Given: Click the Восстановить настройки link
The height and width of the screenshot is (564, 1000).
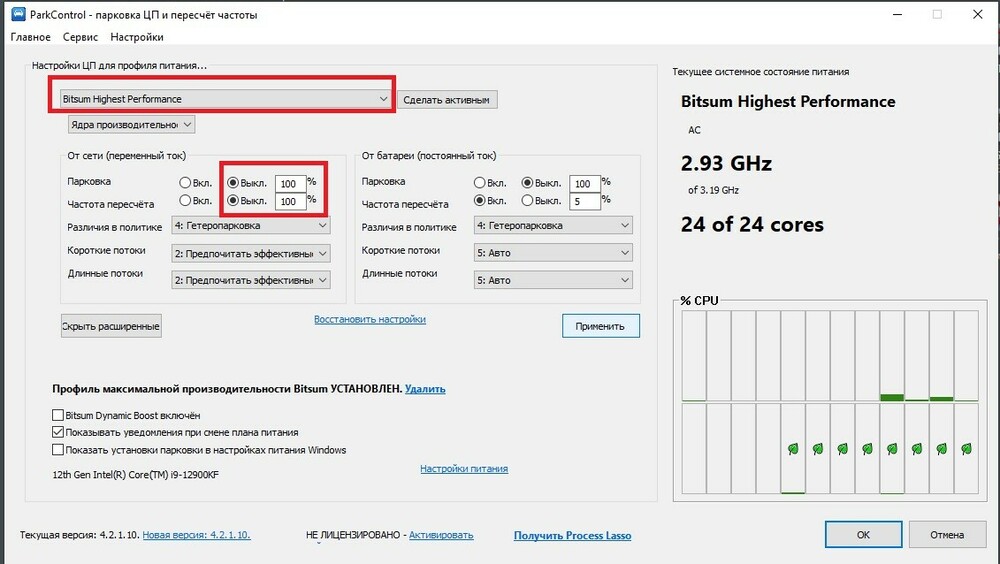Looking at the screenshot, I should [370, 319].
